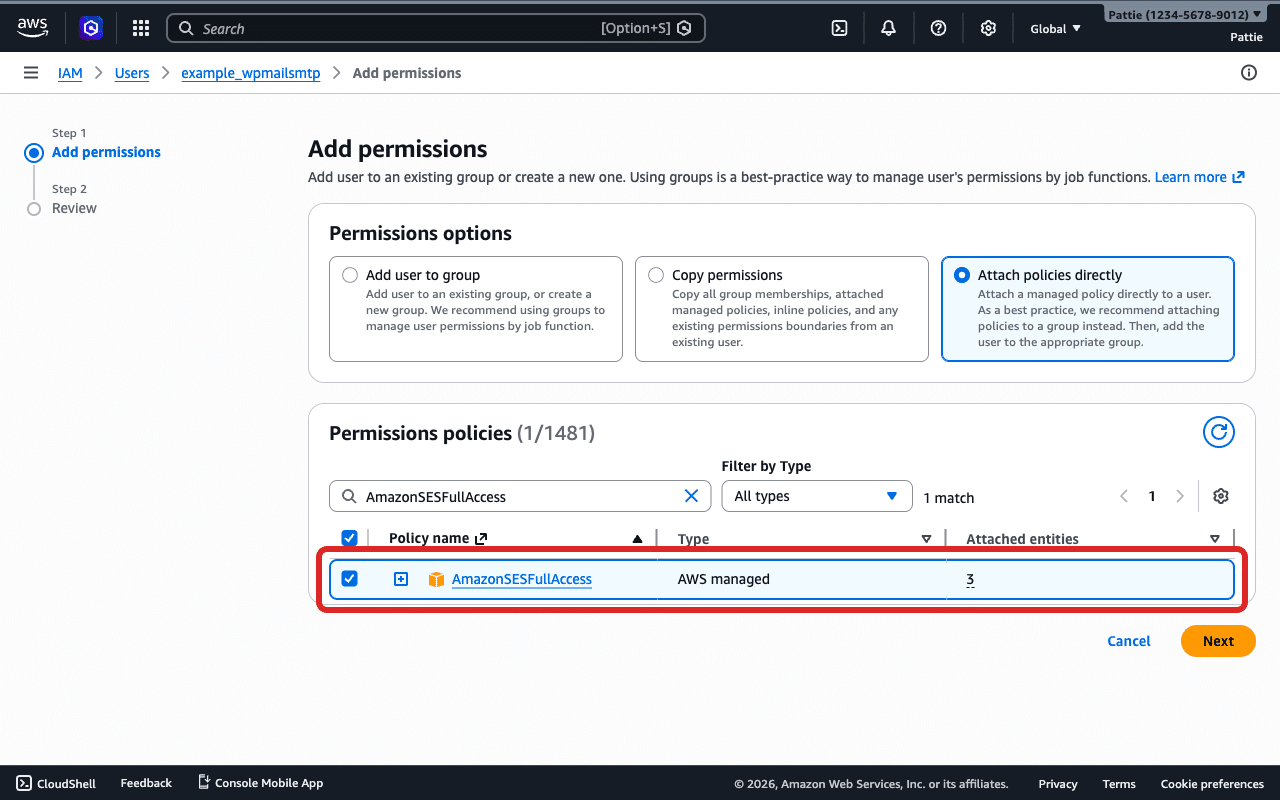The image size is (1280, 800).
Task: Open Cookie preferences in footer
Action: tap(1212, 784)
